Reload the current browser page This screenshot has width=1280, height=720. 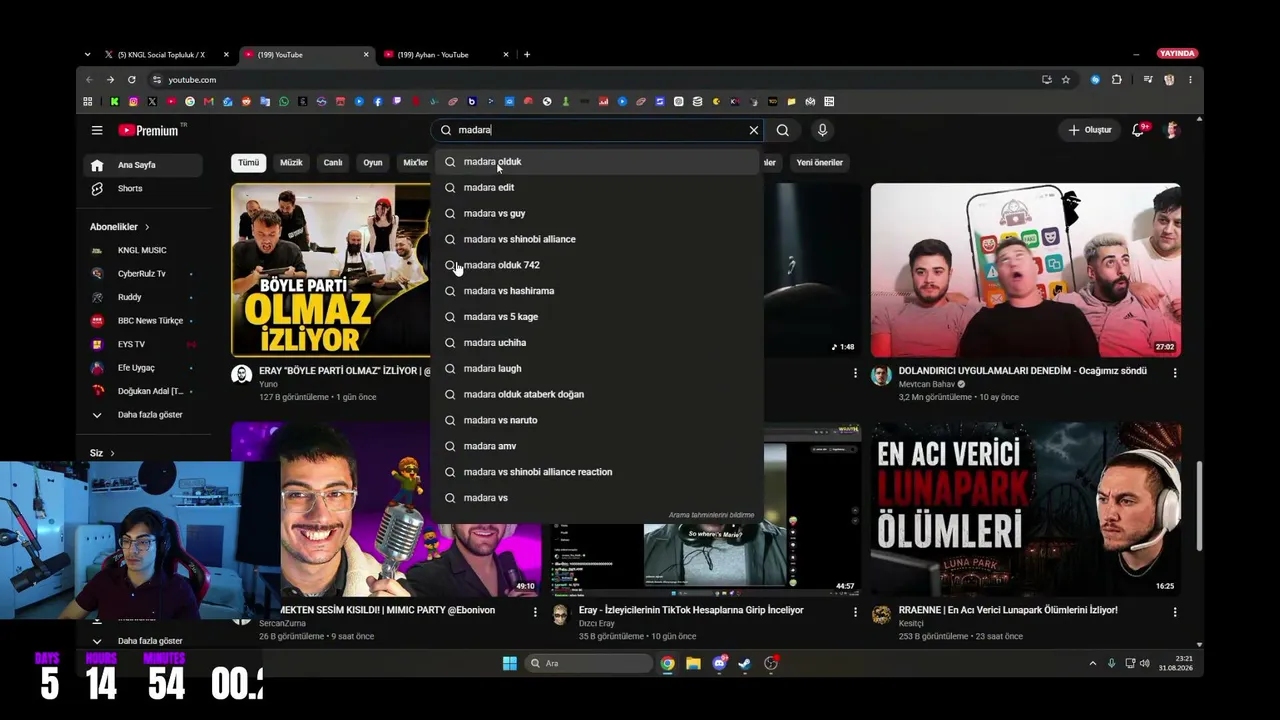click(131, 80)
